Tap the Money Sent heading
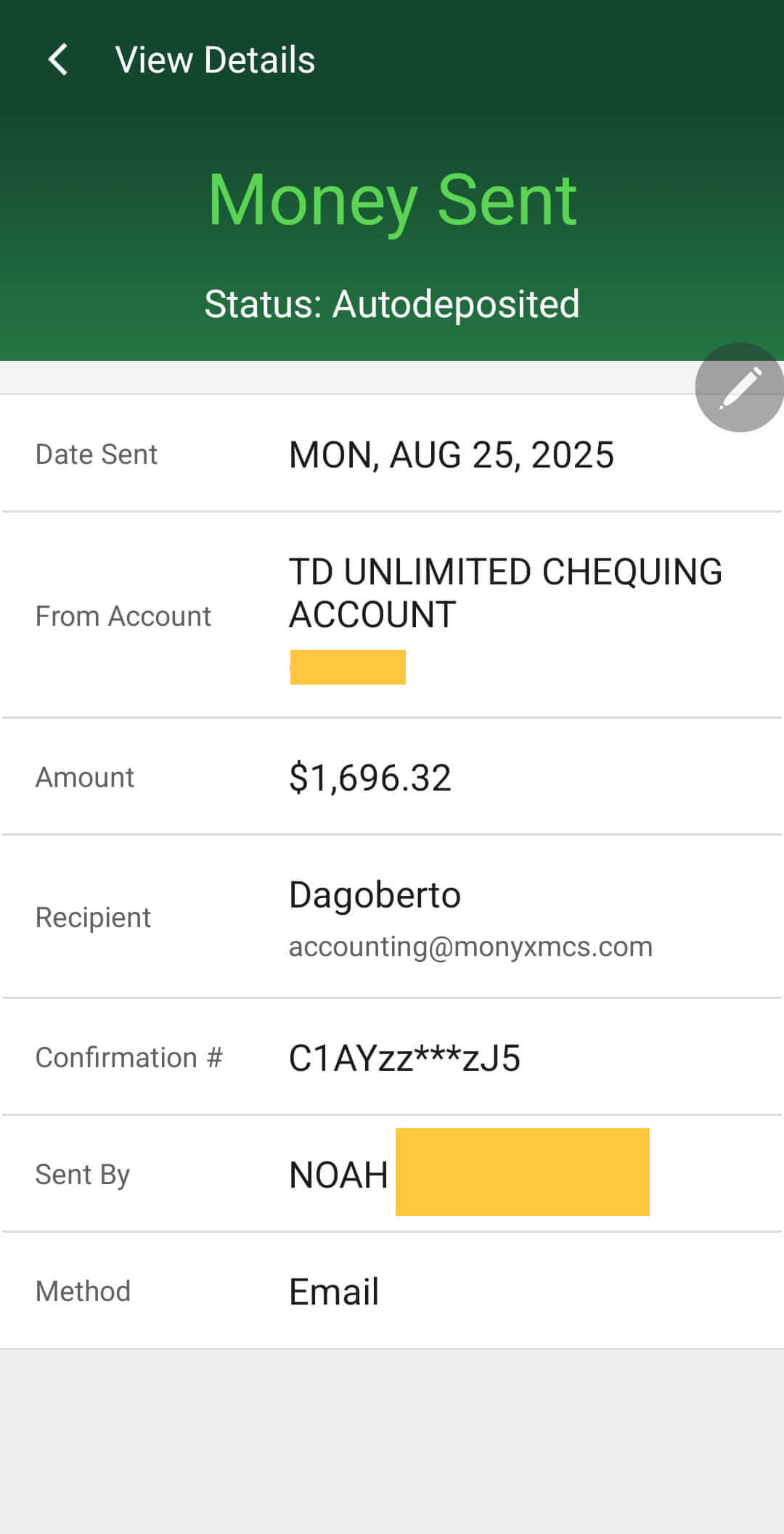The image size is (784, 1534). pos(392,200)
